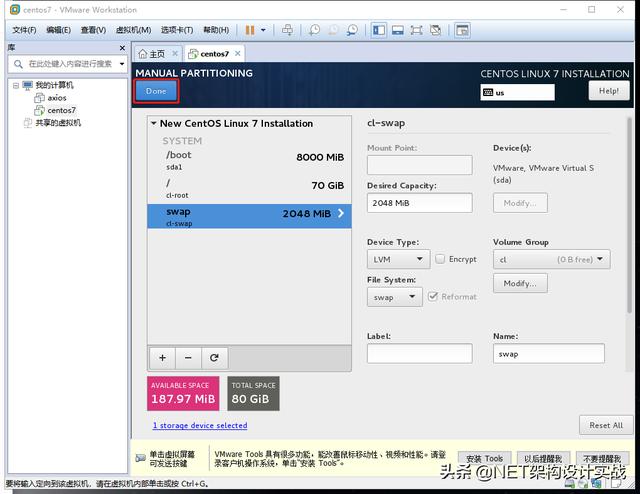Viewport: 640px width, 494px height.
Task: Click the Done button
Action: (156, 91)
